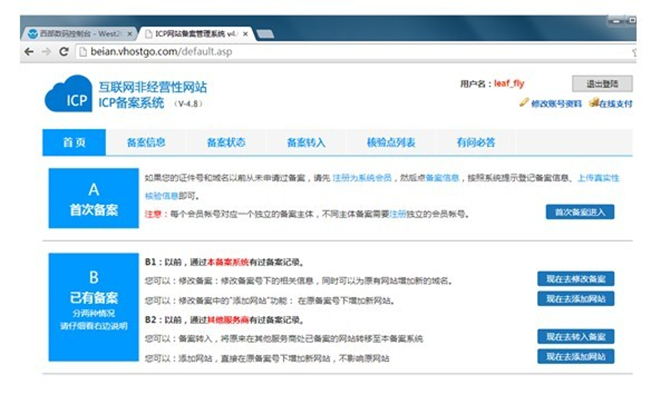Open the 有问必答 navigation tab
This screenshot has height=394, width=650.
[475, 143]
